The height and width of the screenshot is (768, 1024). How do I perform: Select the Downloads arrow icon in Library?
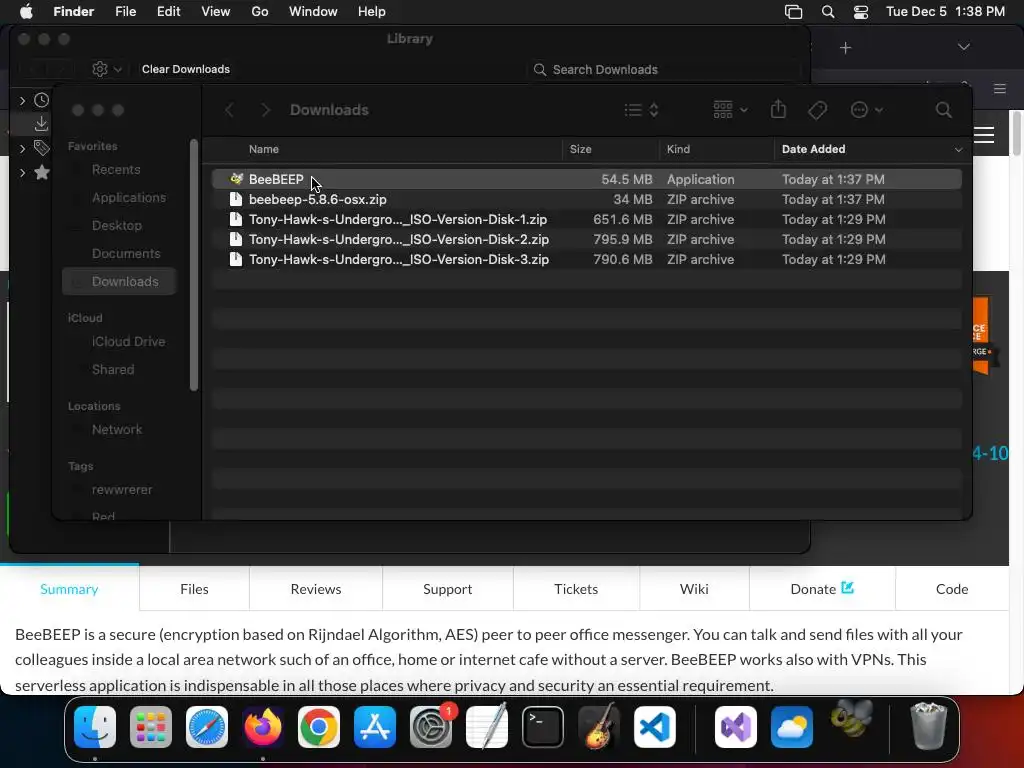pyautogui.click(x=41, y=123)
